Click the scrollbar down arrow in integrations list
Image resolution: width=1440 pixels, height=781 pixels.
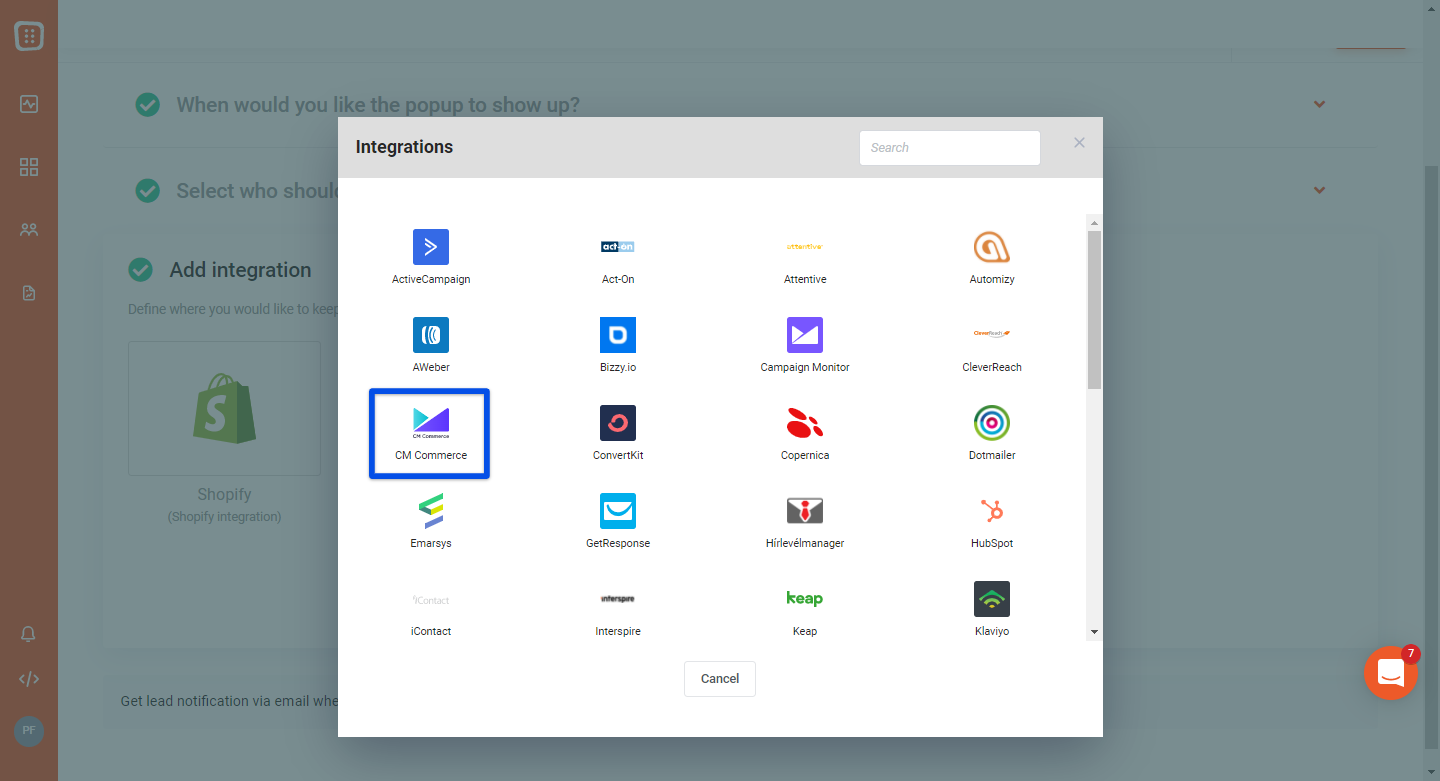coord(1094,632)
